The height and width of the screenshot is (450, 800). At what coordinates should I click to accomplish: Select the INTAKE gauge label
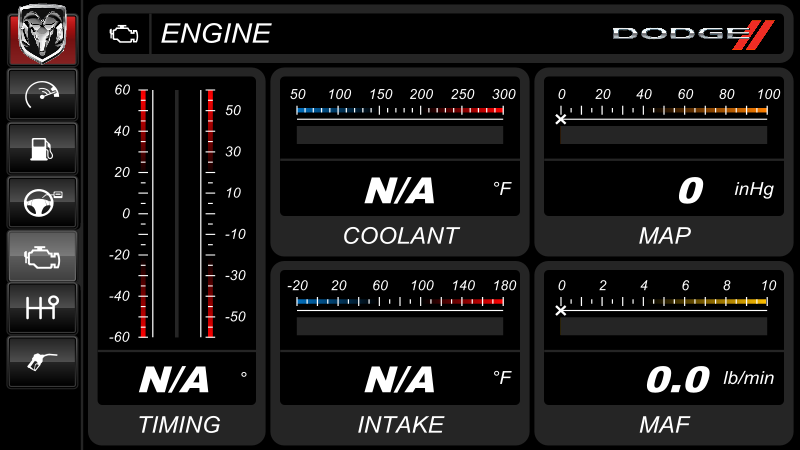[401, 424]
